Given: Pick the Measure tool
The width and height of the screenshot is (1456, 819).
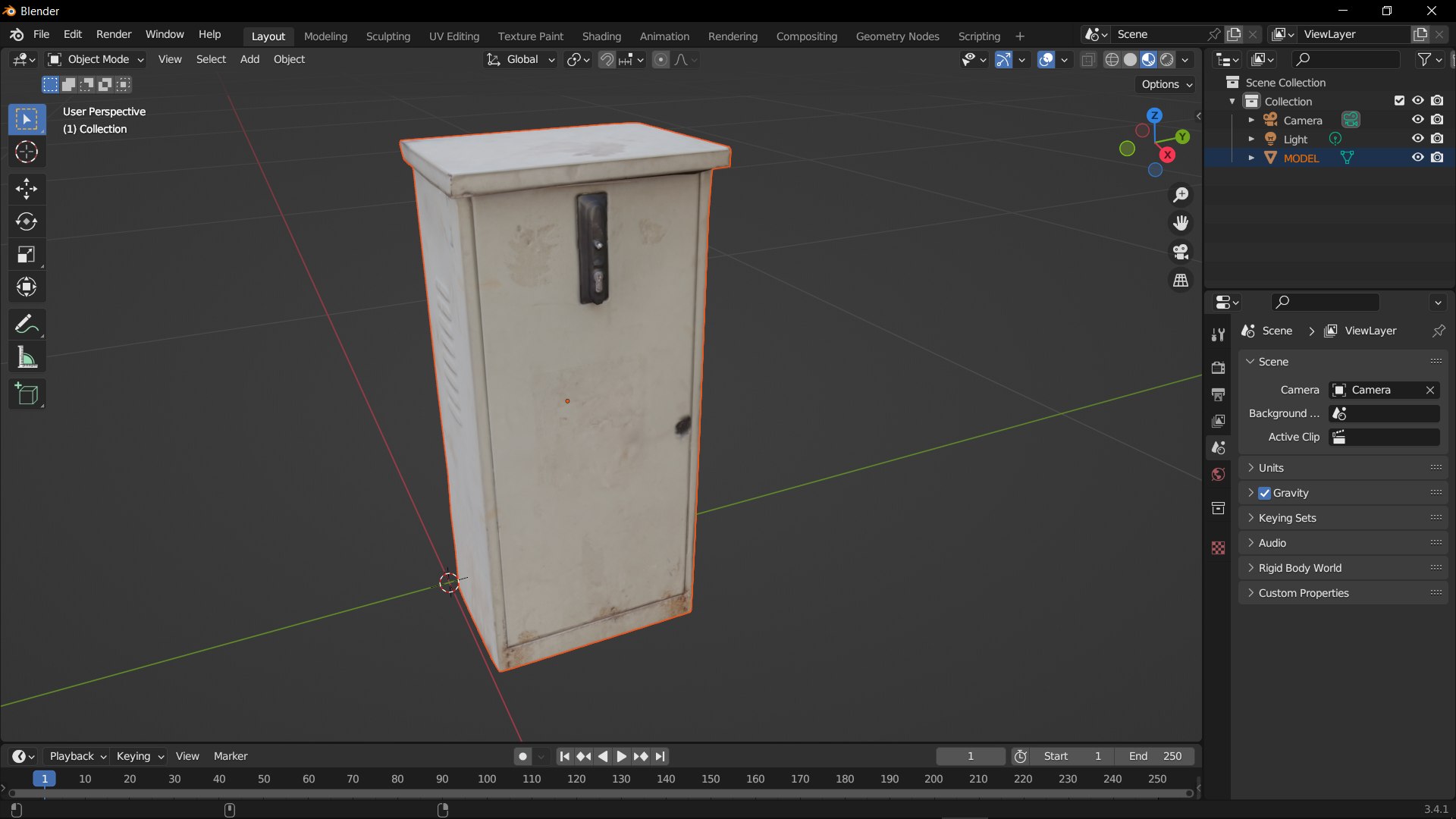Looking at the screenshot, I should (x=27, y=357).
